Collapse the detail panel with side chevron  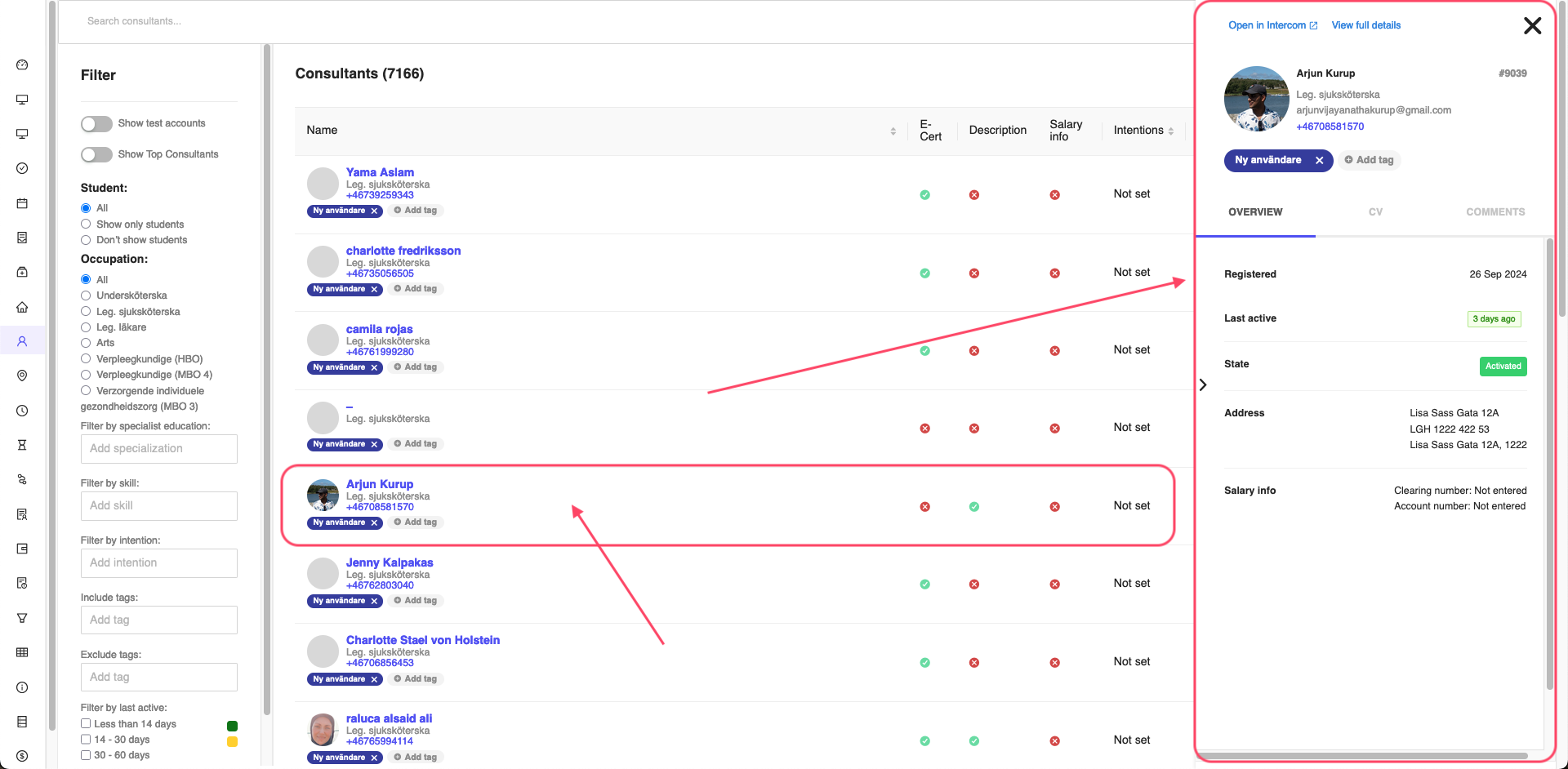coord(1203,385)
